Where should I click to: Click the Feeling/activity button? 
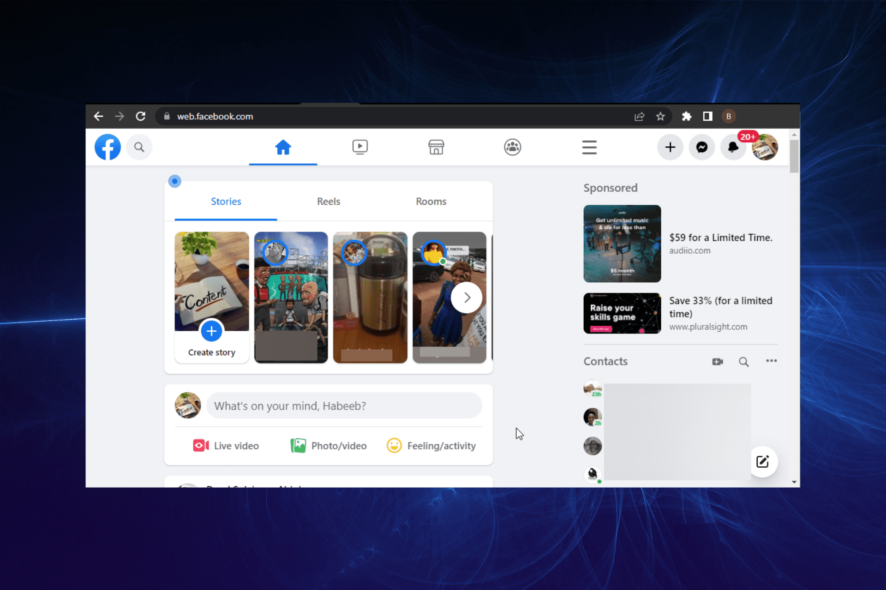(431, 446)
